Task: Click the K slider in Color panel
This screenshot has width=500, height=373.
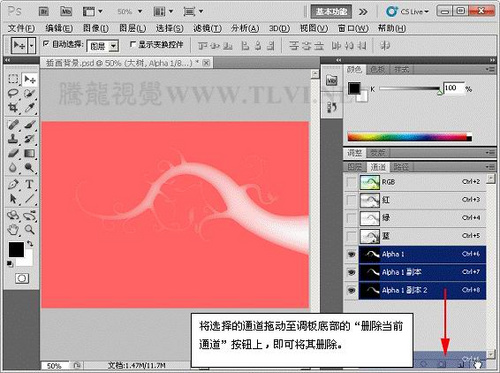Action: [x=409, y=89]
